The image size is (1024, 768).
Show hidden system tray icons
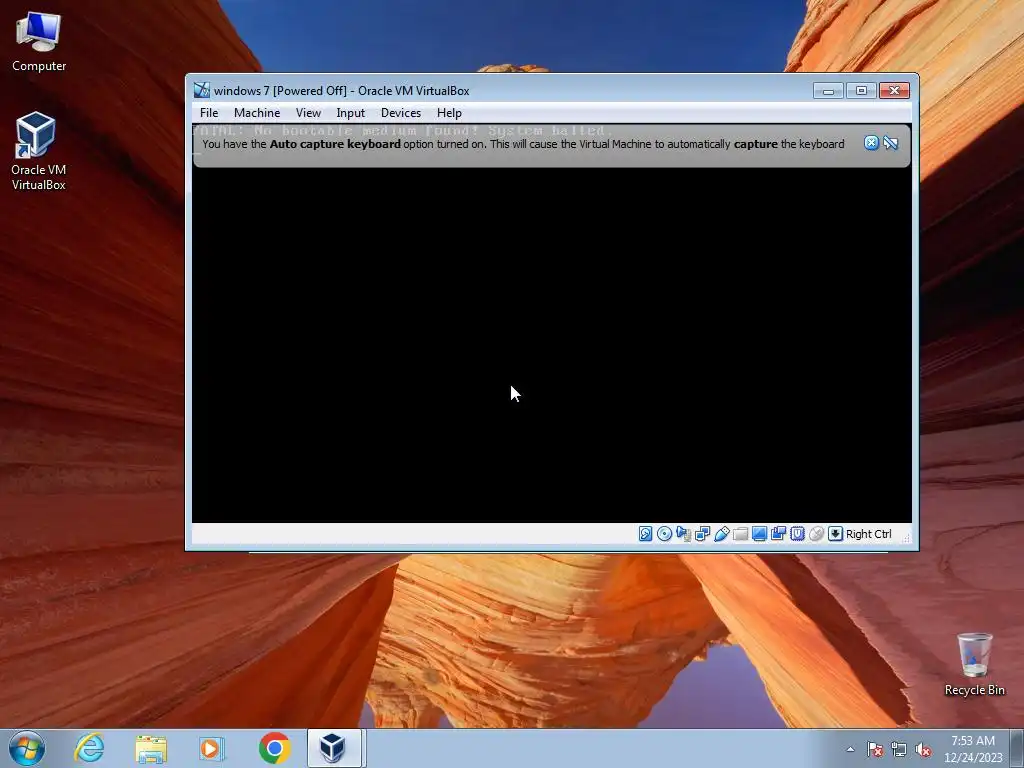point(850,749)
